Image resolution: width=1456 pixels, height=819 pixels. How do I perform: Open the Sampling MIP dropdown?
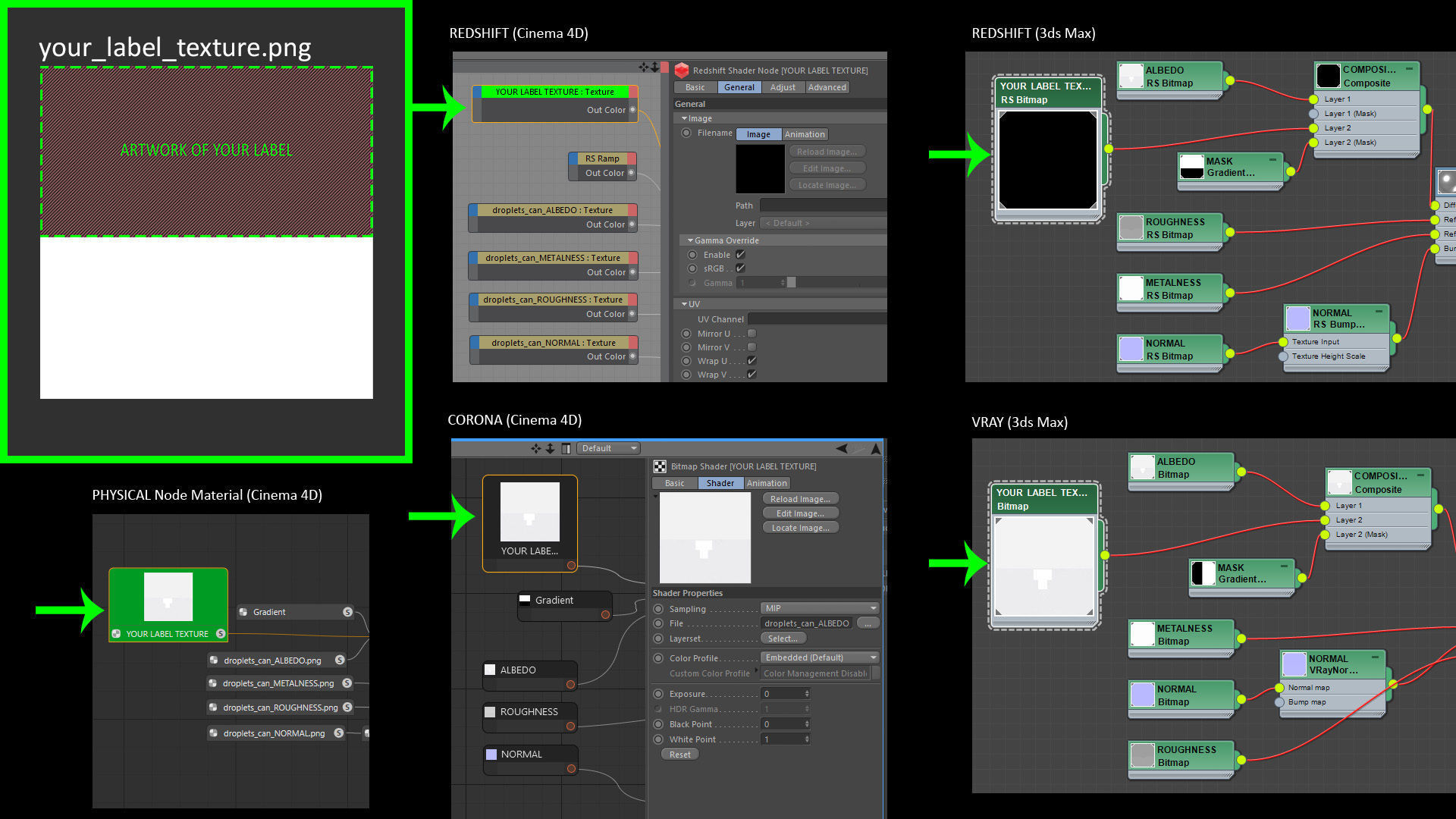[820, 608]
